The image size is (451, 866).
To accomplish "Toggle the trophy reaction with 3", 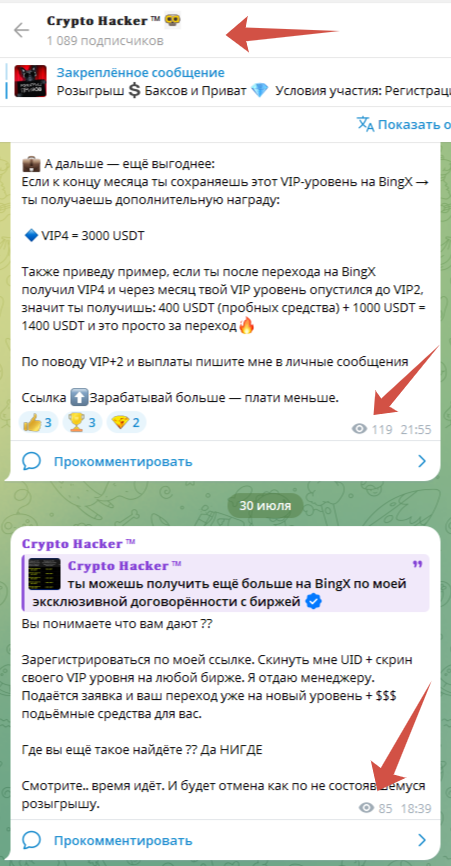I will click(82, 424).
